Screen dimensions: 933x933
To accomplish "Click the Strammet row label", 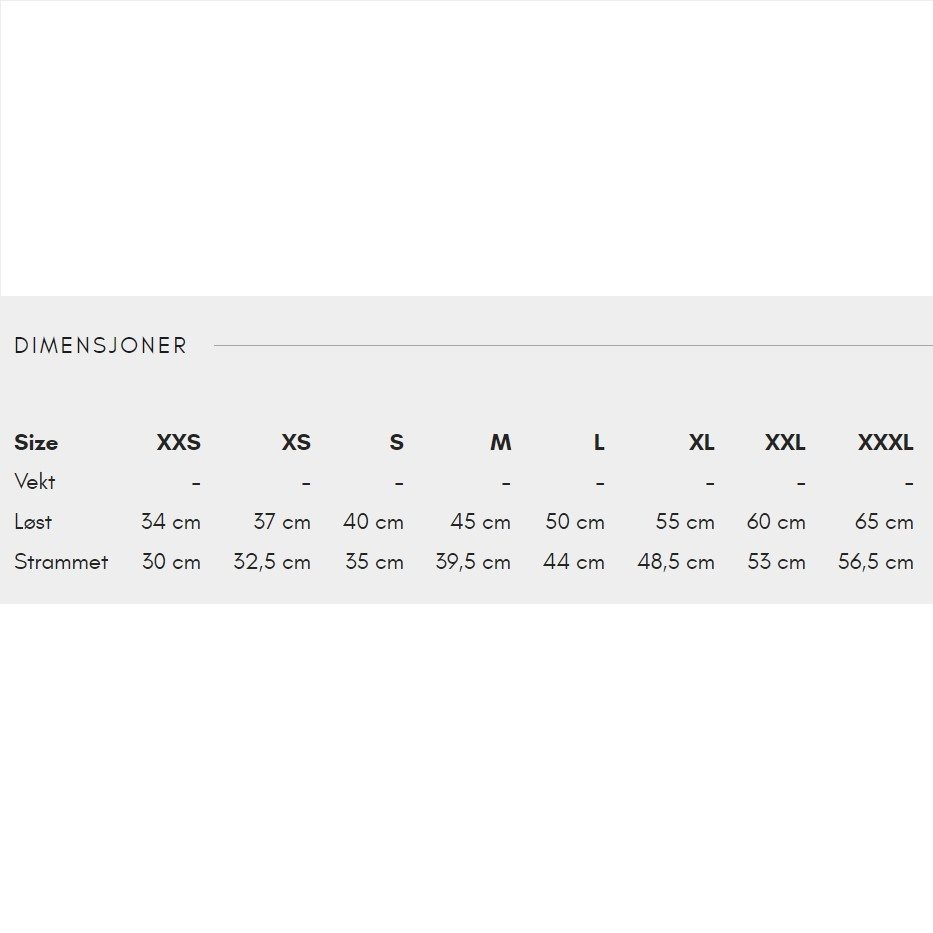I will pyautogui.click(x=61, y=562).
